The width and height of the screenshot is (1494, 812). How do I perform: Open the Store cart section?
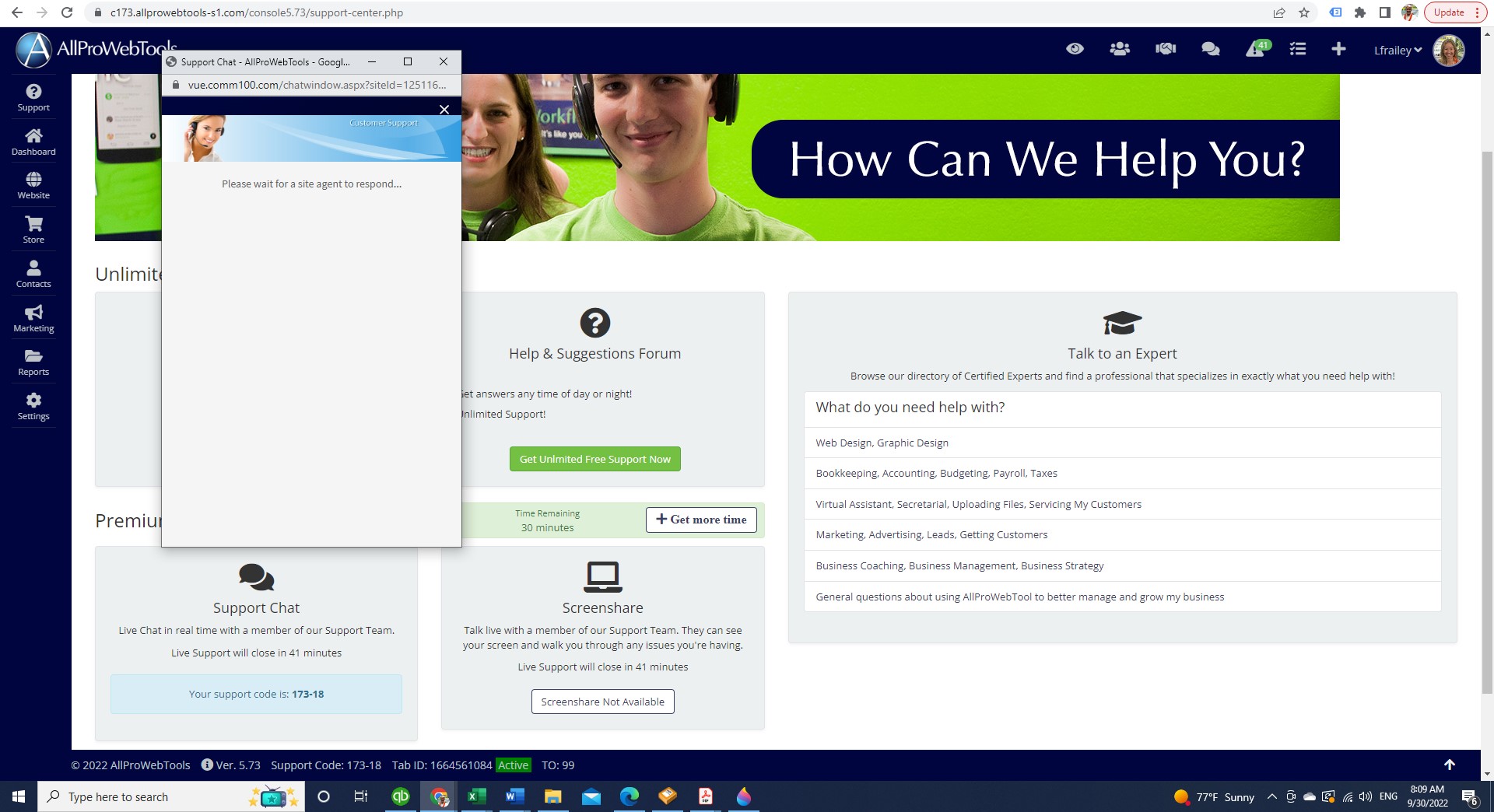coord(33,230)
